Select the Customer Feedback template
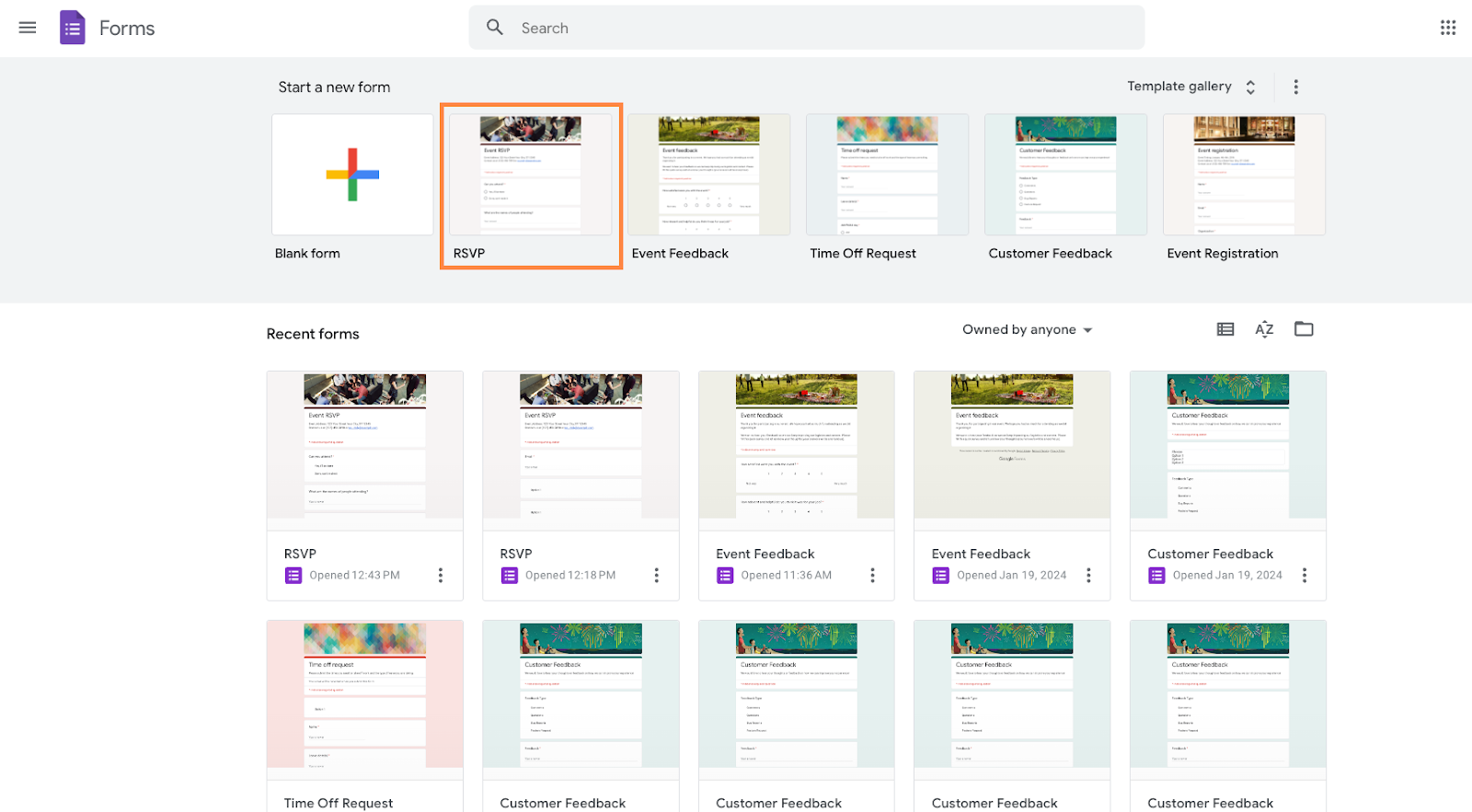Viewport: 1472px width, 812px height. (1065, 175)
